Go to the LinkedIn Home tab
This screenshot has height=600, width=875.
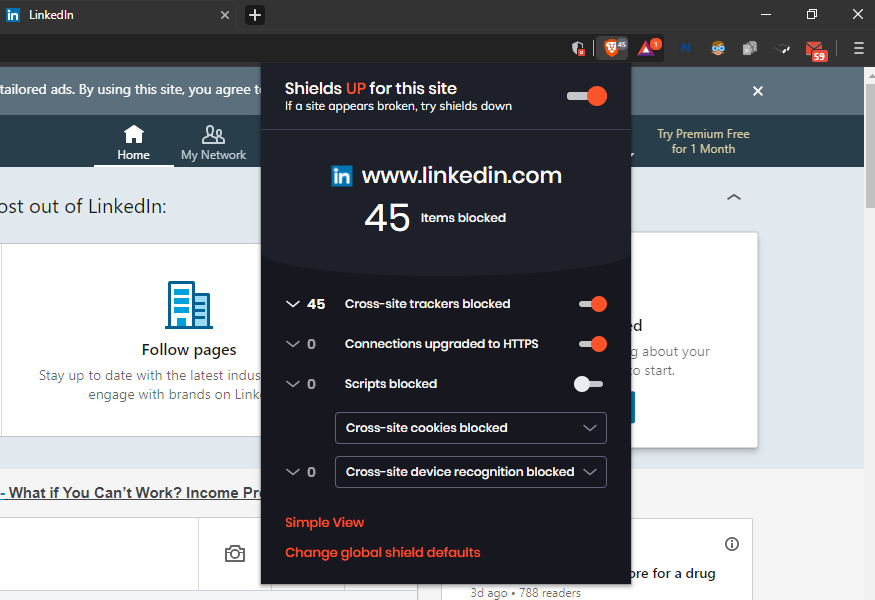134,142
